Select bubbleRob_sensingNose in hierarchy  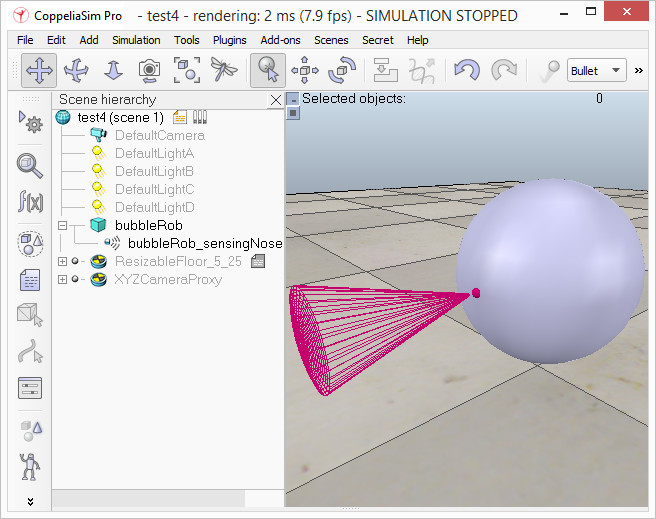click(205, 243)
